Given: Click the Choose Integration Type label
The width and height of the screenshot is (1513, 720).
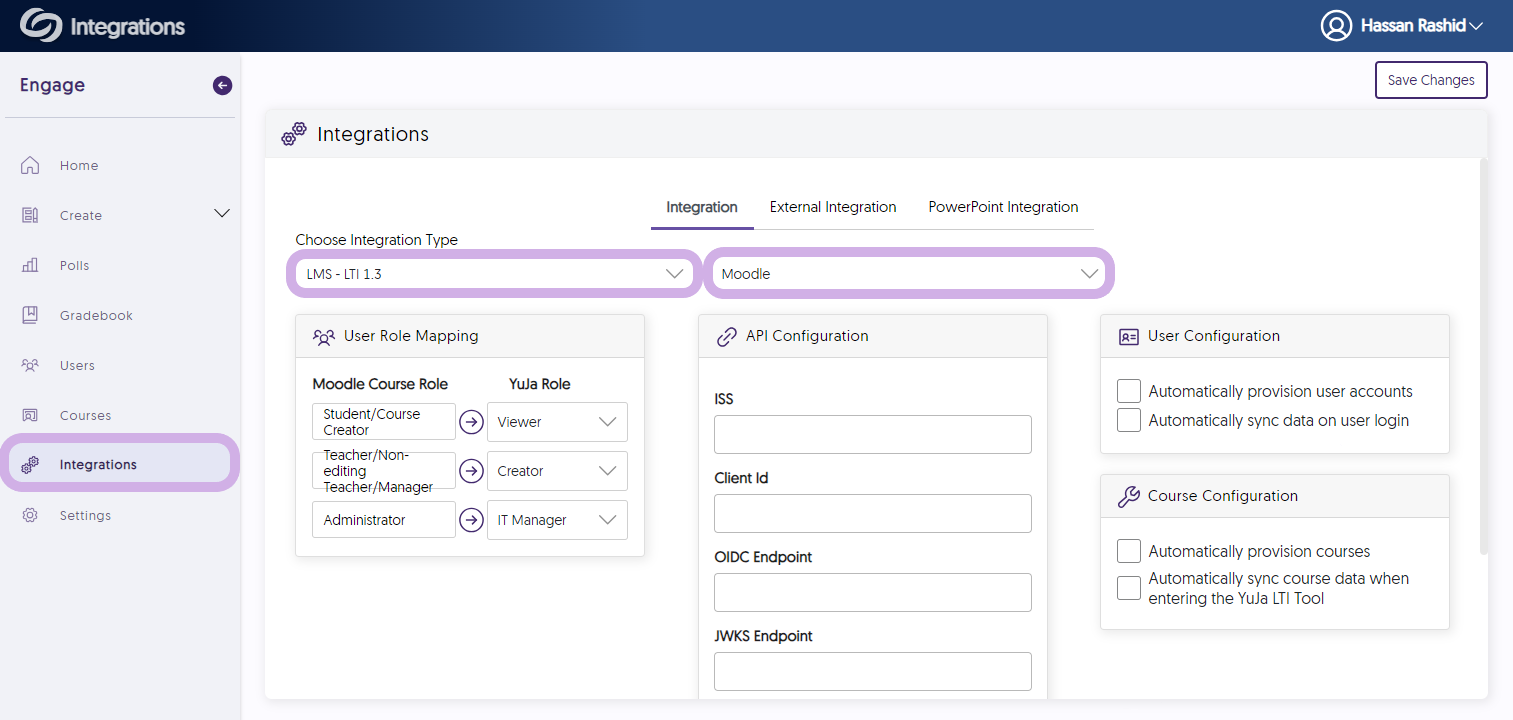Looking at the screenshot, I should click(x=376, y=240).
